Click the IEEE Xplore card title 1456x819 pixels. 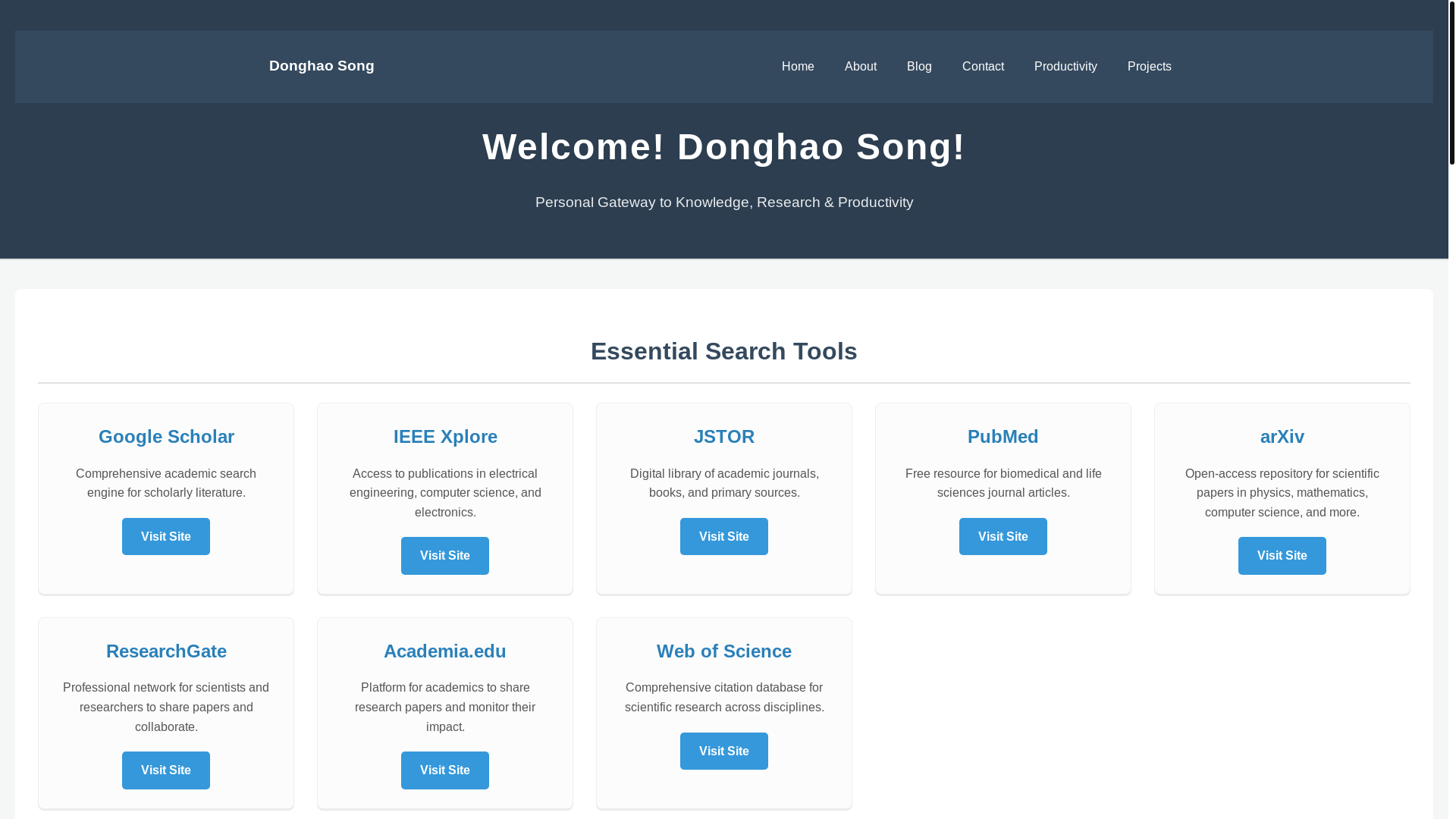[445, 437]
